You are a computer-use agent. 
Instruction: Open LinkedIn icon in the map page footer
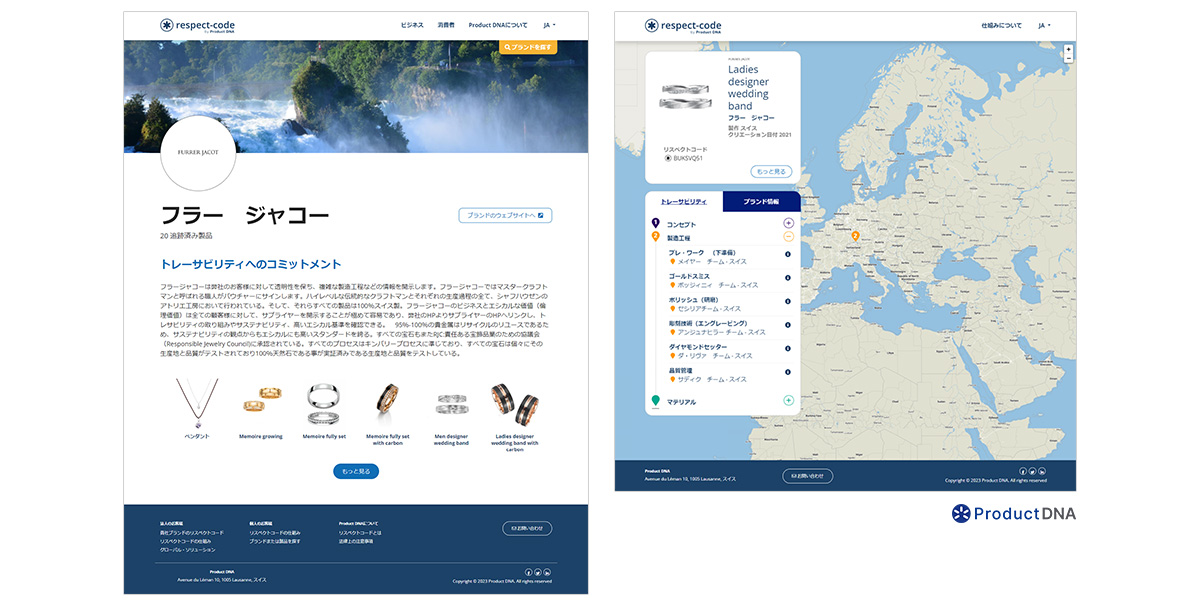(x=1042, y=471)
